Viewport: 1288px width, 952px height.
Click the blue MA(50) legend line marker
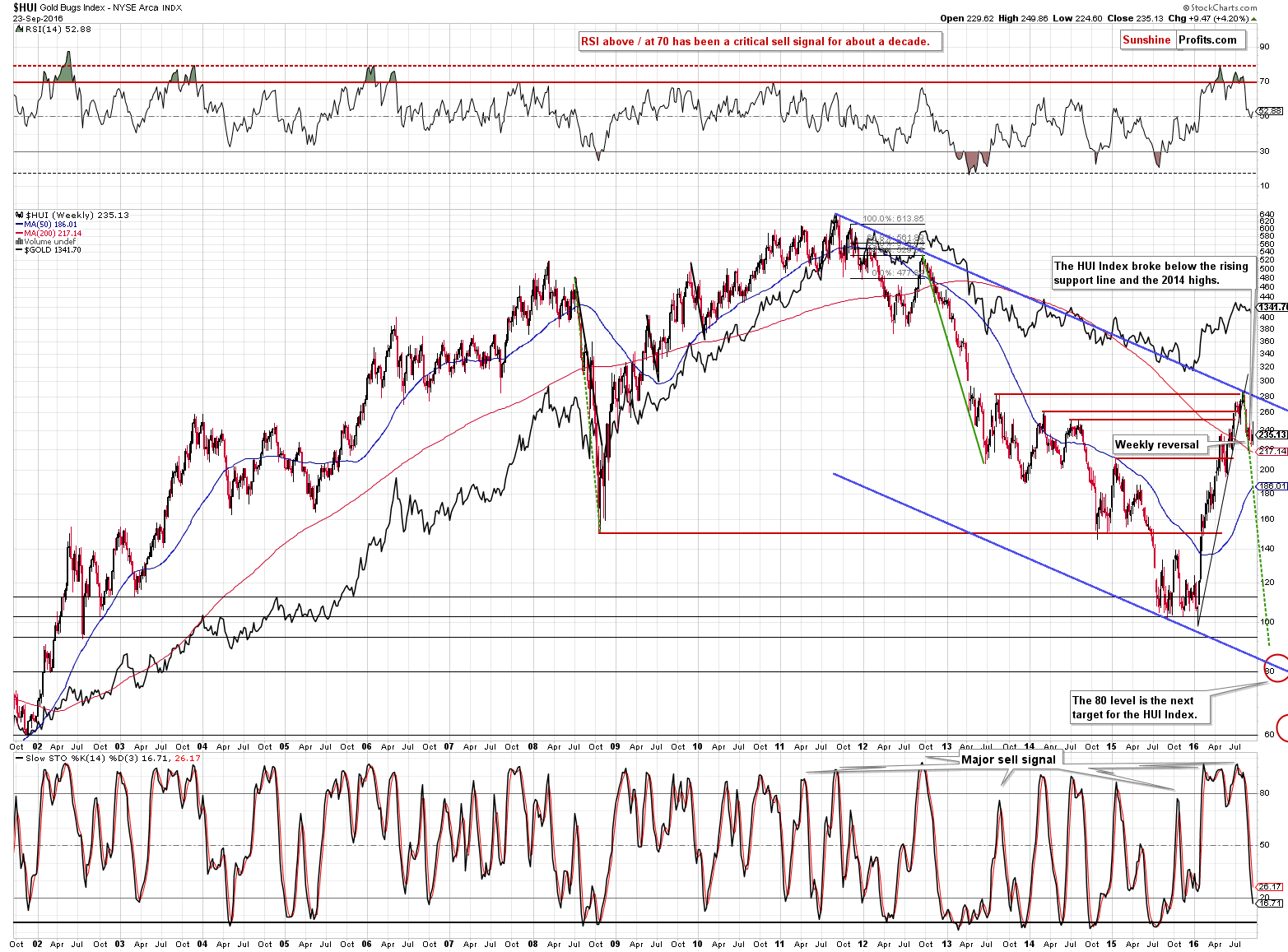[x=19, y=225]
